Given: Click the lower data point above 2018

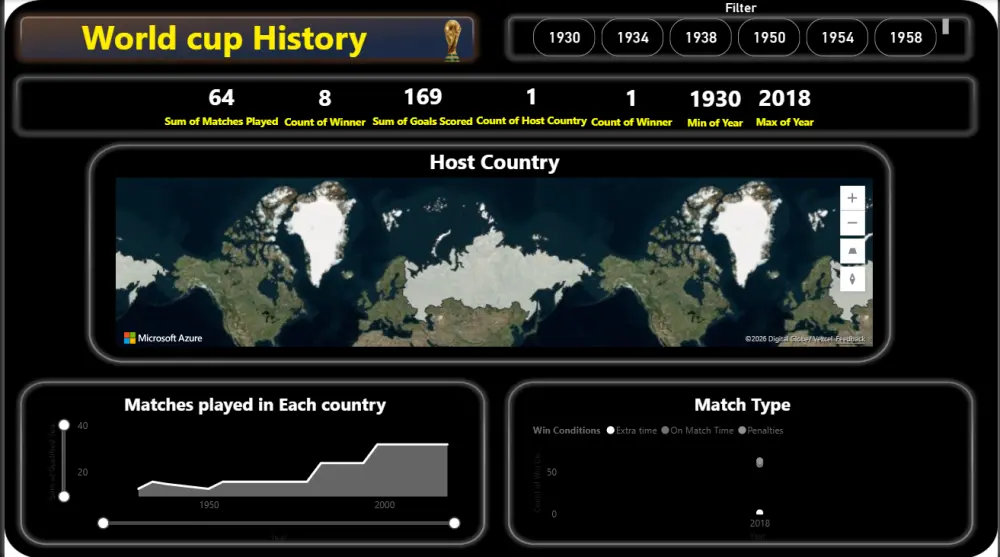Looking at the screenshot, I should 760,512.
